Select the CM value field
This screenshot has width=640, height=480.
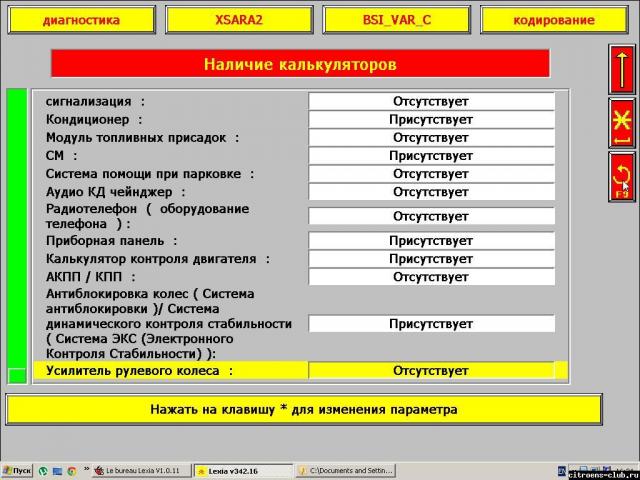tap(431, 156)
